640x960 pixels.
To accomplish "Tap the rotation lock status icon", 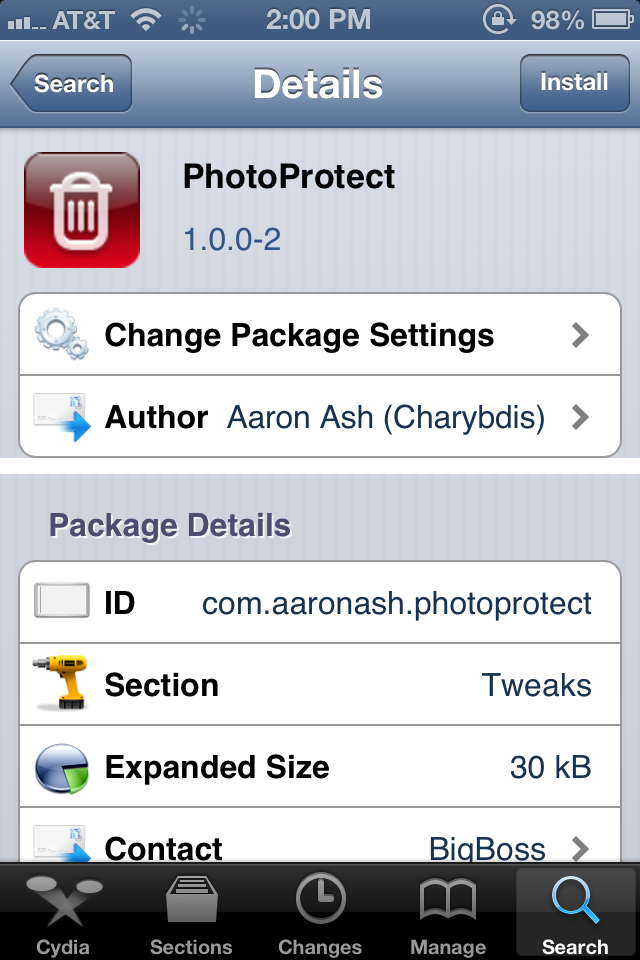I will pyautogui.click(x=497, y=19).
